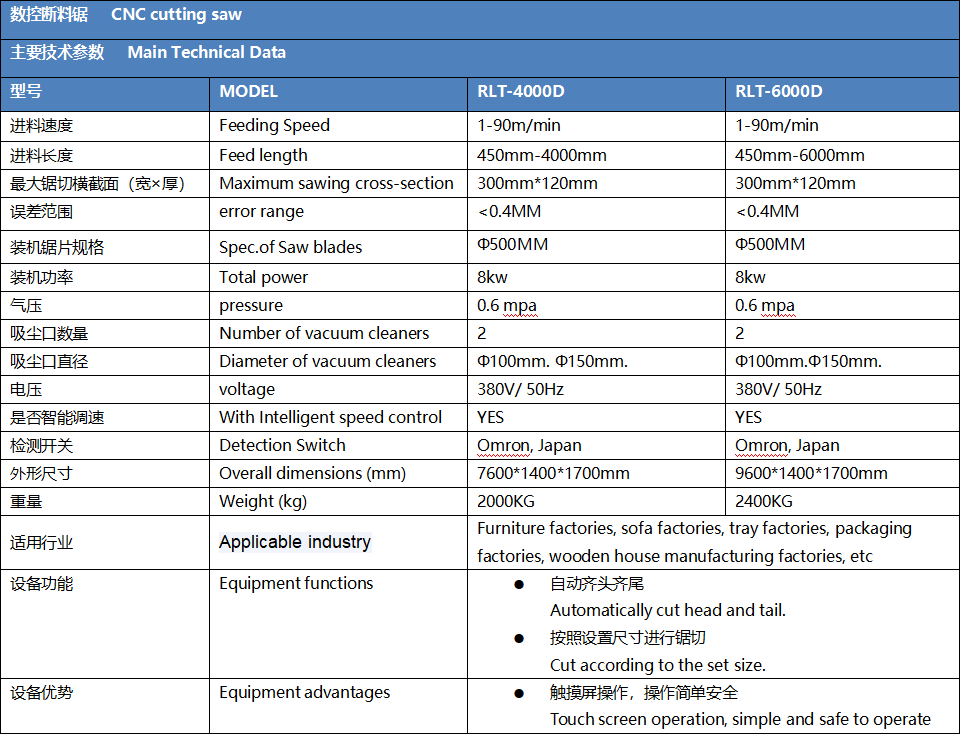Click underlined 'Omron, Japan' in RLT-6000D column
This screenshot has width=960, height=734.
787,446
